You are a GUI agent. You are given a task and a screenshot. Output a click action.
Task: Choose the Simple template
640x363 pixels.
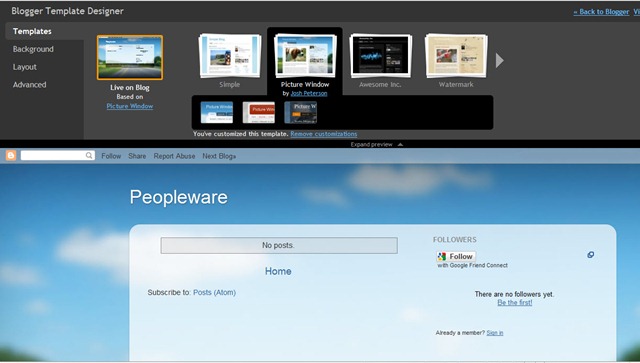[x=230, y=56]
